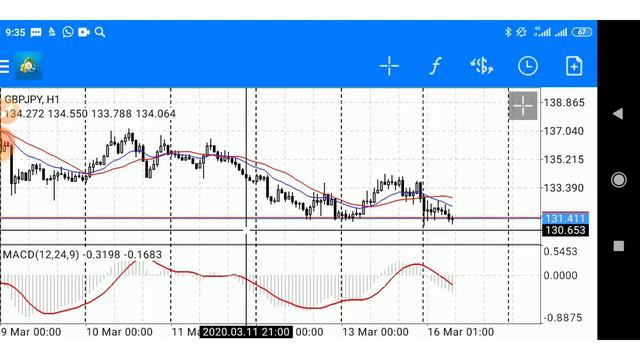Tap the 9 Mar 00:00 time label
The height and width of the screenshot is (360, 640).
click(31, 332)
